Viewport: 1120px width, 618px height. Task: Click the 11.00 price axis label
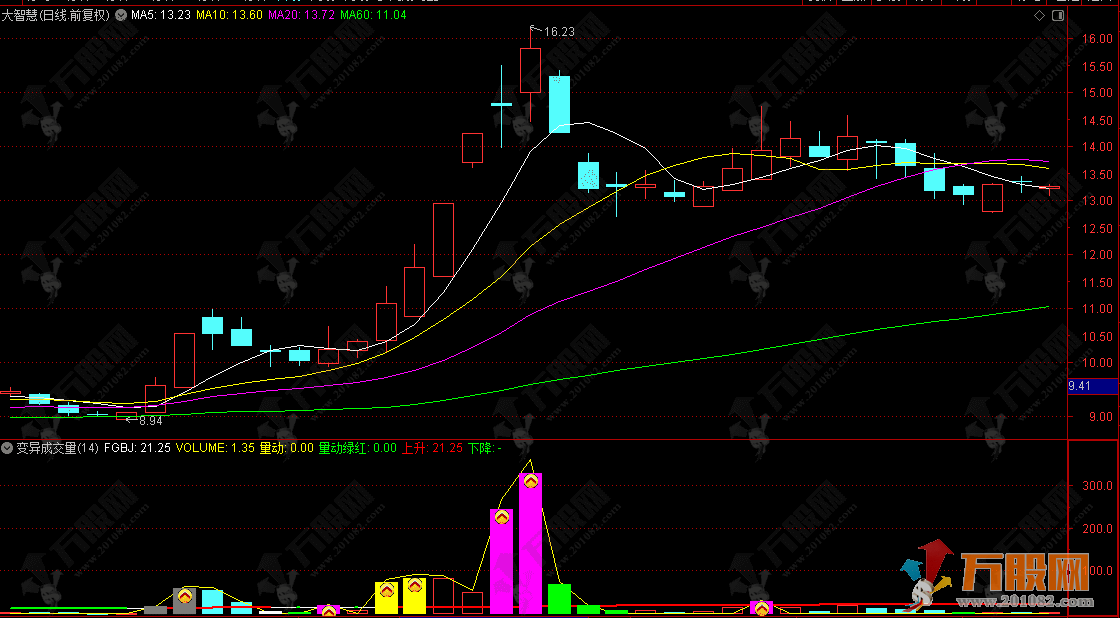coord(1097,309)
